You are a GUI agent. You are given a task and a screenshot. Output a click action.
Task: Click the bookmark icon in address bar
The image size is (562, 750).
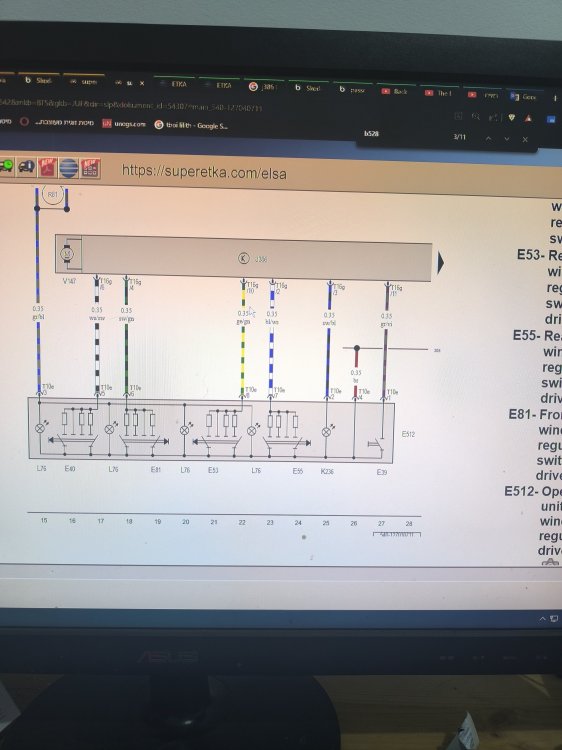[458, 116]
